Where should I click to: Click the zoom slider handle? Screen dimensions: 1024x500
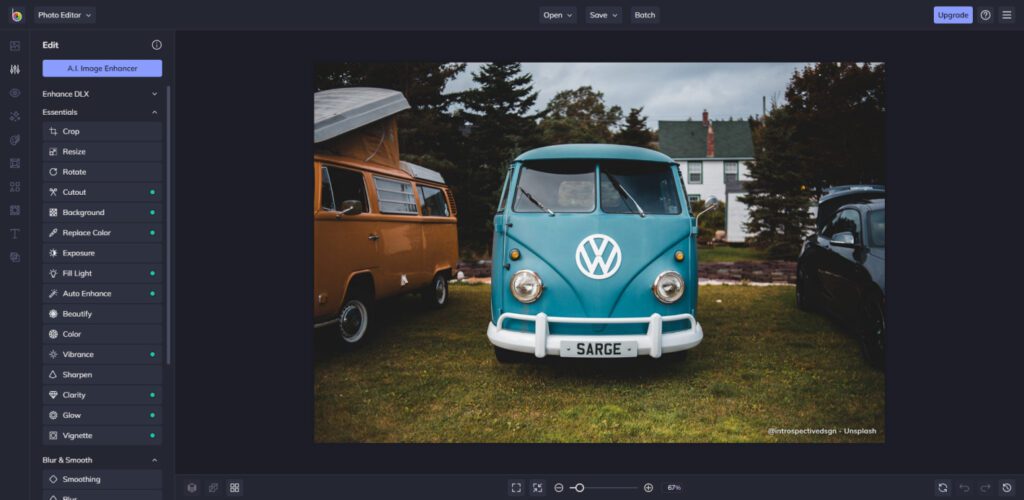[577, 488]
